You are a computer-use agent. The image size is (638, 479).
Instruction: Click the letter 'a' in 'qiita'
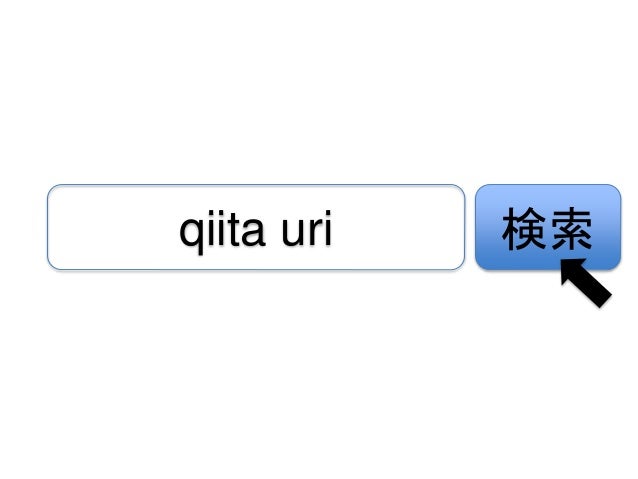click(253, 232)
